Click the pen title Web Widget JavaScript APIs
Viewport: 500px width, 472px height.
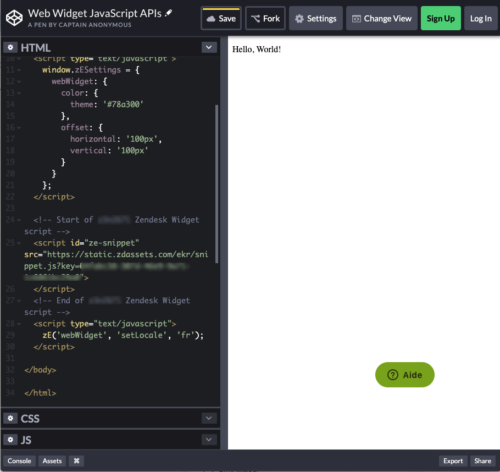coord(95,13)
